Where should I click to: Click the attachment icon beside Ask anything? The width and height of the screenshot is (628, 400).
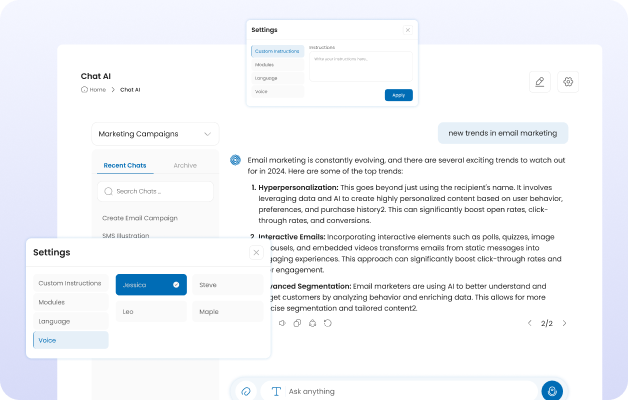(x=246, y=390)
